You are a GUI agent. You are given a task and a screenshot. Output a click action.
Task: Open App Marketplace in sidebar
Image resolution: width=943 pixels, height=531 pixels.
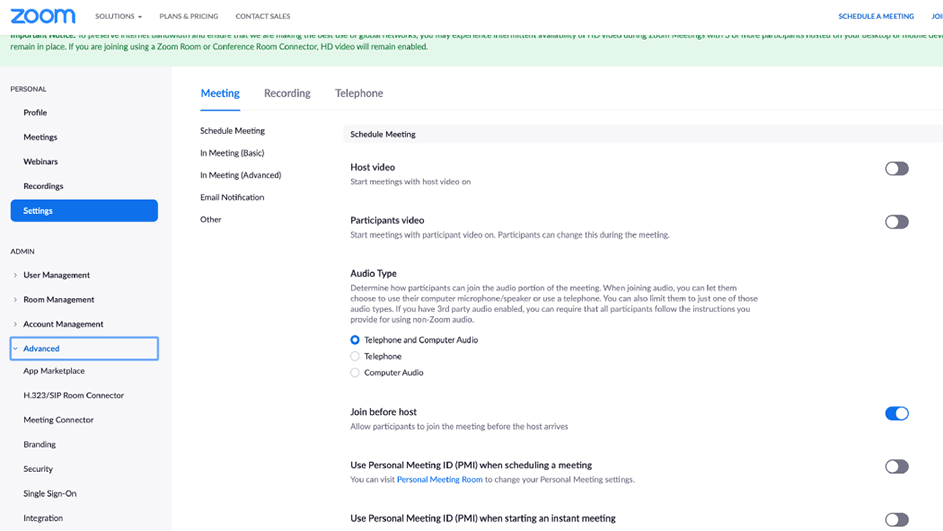(54, 371)
